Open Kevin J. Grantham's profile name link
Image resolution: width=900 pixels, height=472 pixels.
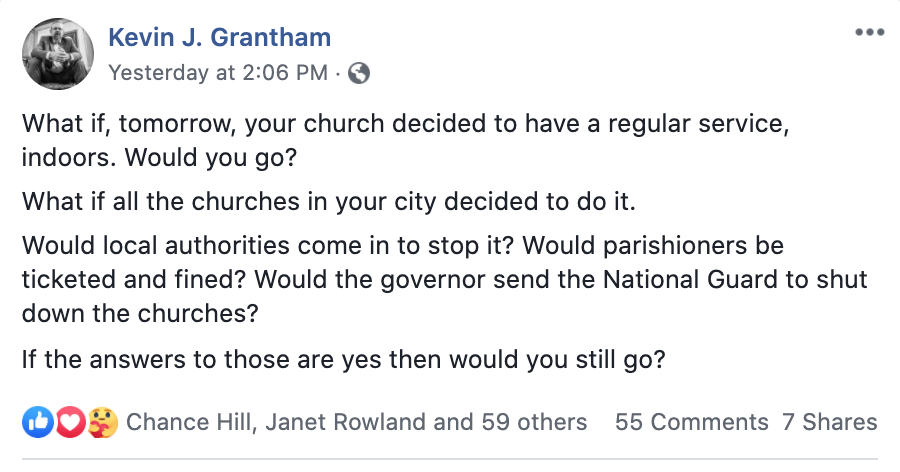219,39
